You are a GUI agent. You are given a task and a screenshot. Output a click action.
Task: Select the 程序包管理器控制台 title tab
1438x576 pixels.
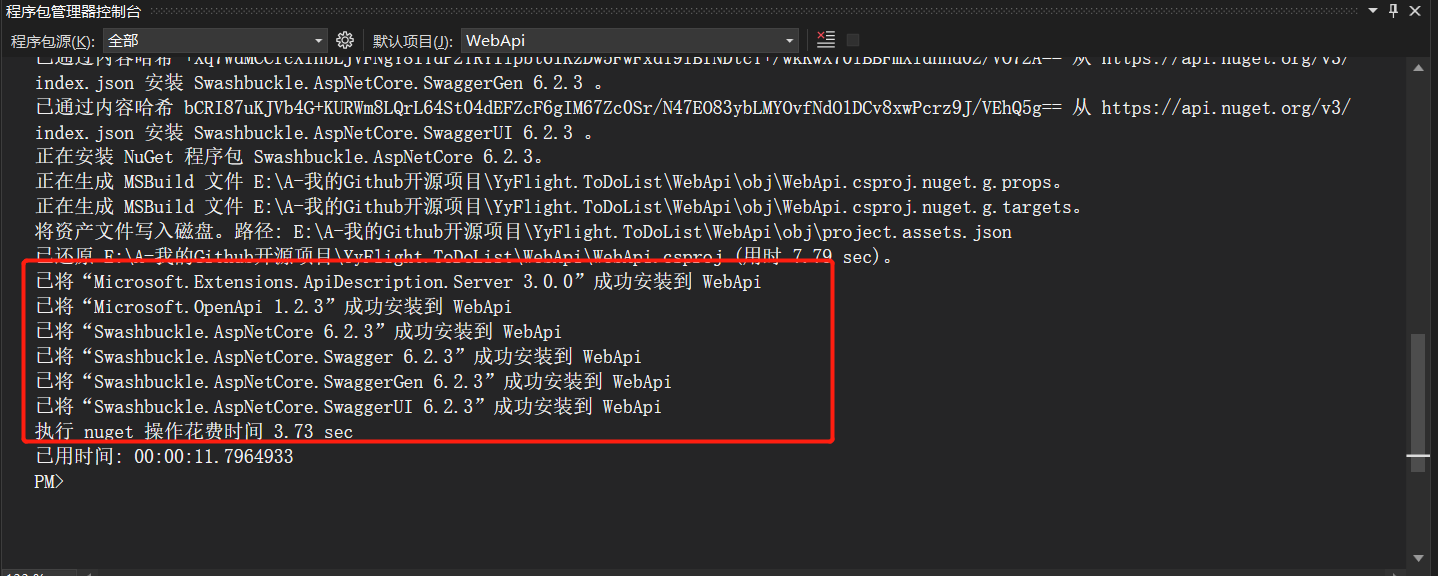70,11
